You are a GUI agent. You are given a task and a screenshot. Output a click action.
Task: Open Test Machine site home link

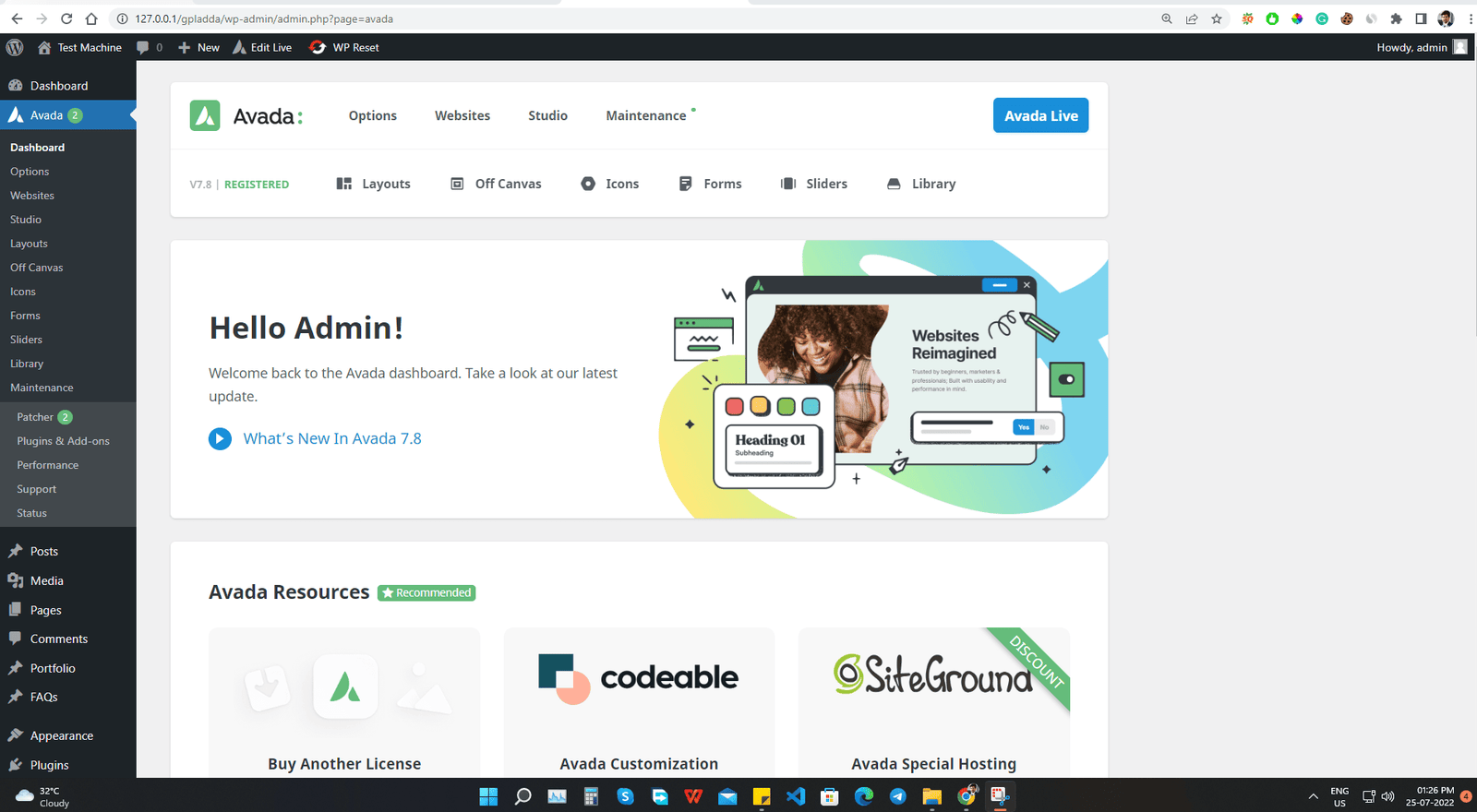[79, 47]
